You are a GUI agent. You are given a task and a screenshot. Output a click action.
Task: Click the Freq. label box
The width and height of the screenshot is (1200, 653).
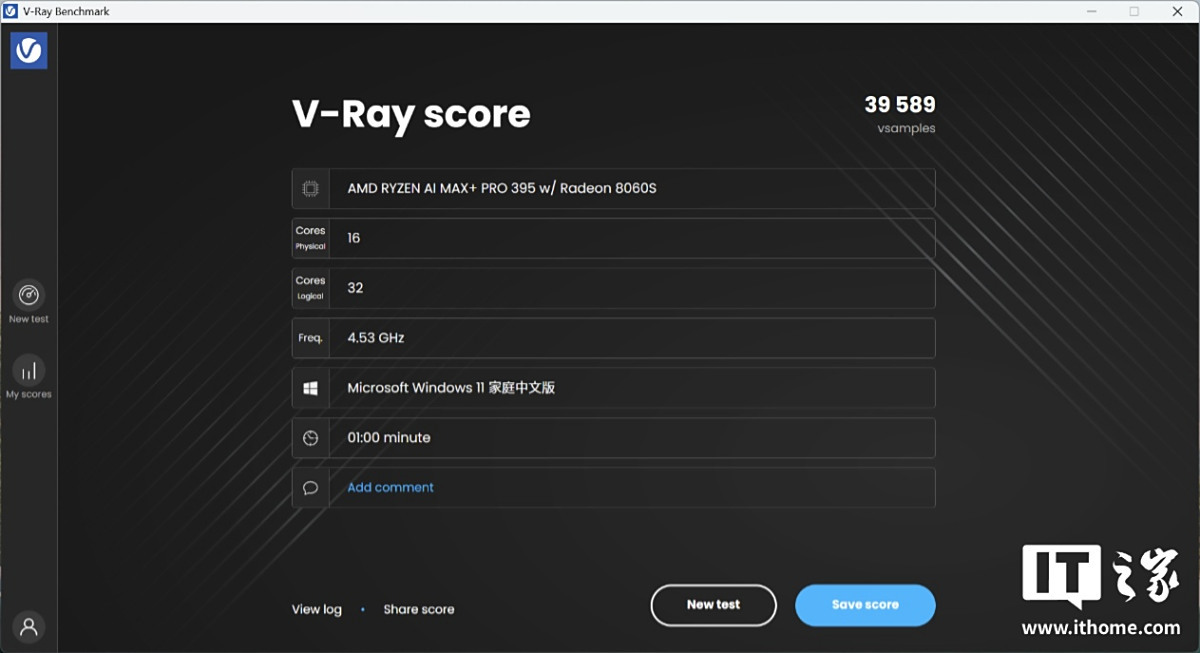point(311,338)
